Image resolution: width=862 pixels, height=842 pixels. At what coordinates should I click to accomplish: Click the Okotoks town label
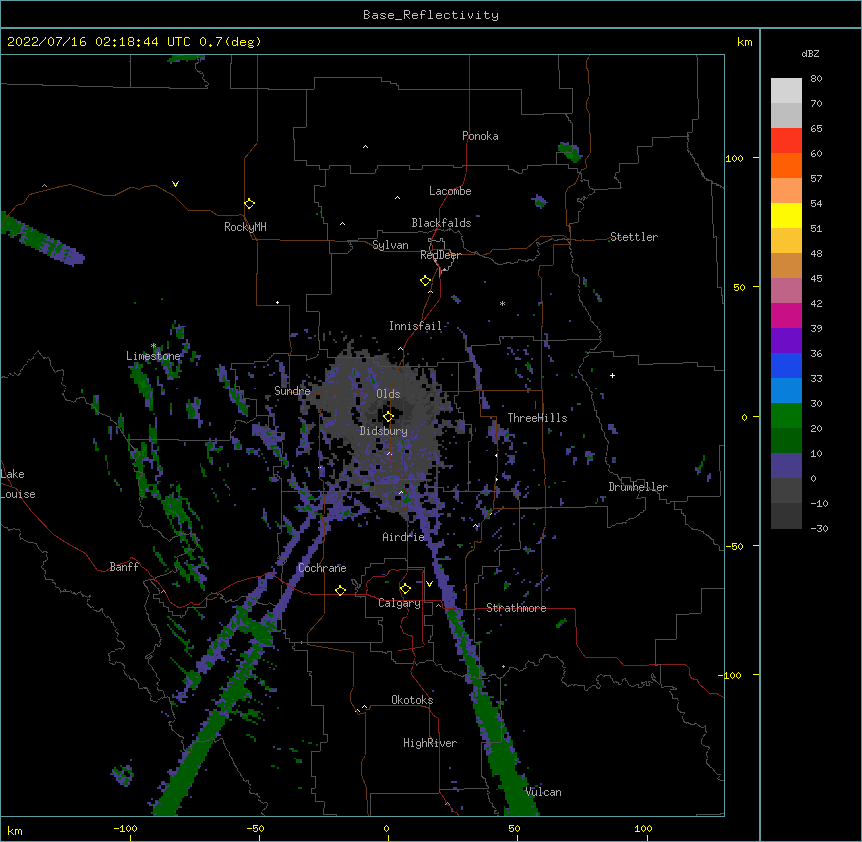coord(412,700)
